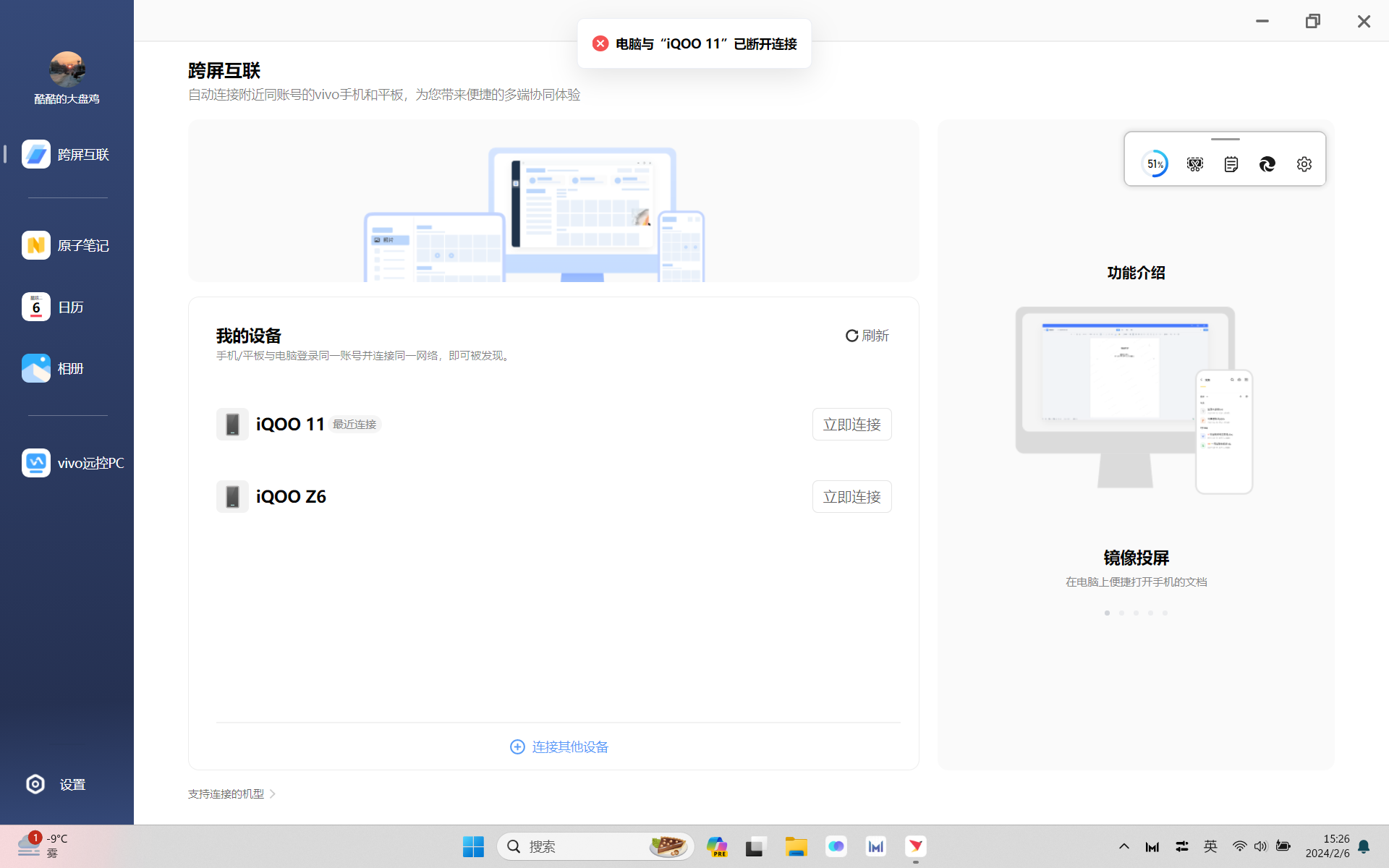
Task: Click the user avatar picture
Action: click(67, 69)
